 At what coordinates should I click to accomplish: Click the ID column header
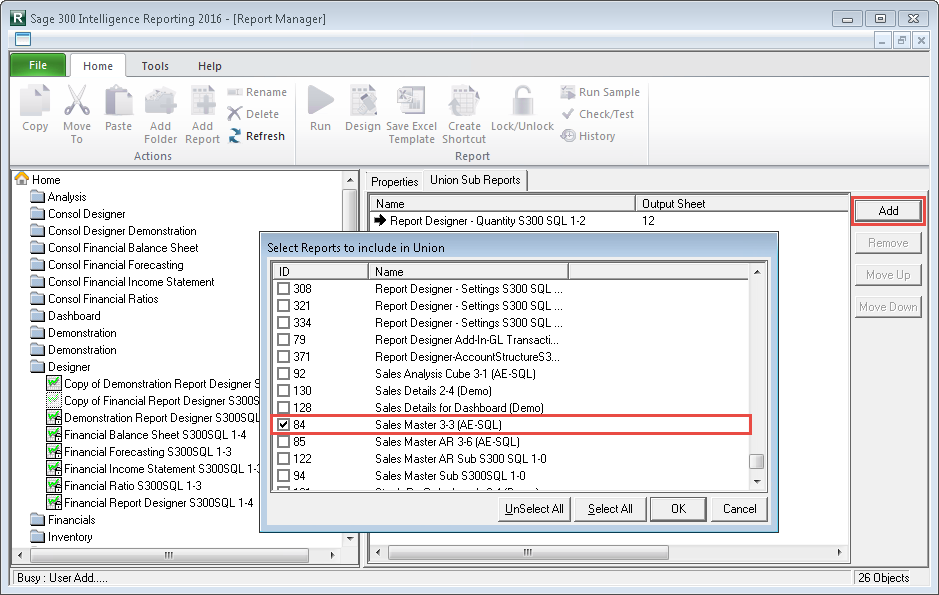point(320,272)
